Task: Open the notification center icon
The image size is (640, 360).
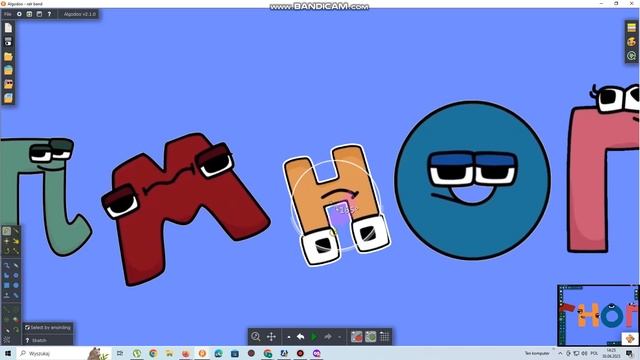Action: pos(630,353)
